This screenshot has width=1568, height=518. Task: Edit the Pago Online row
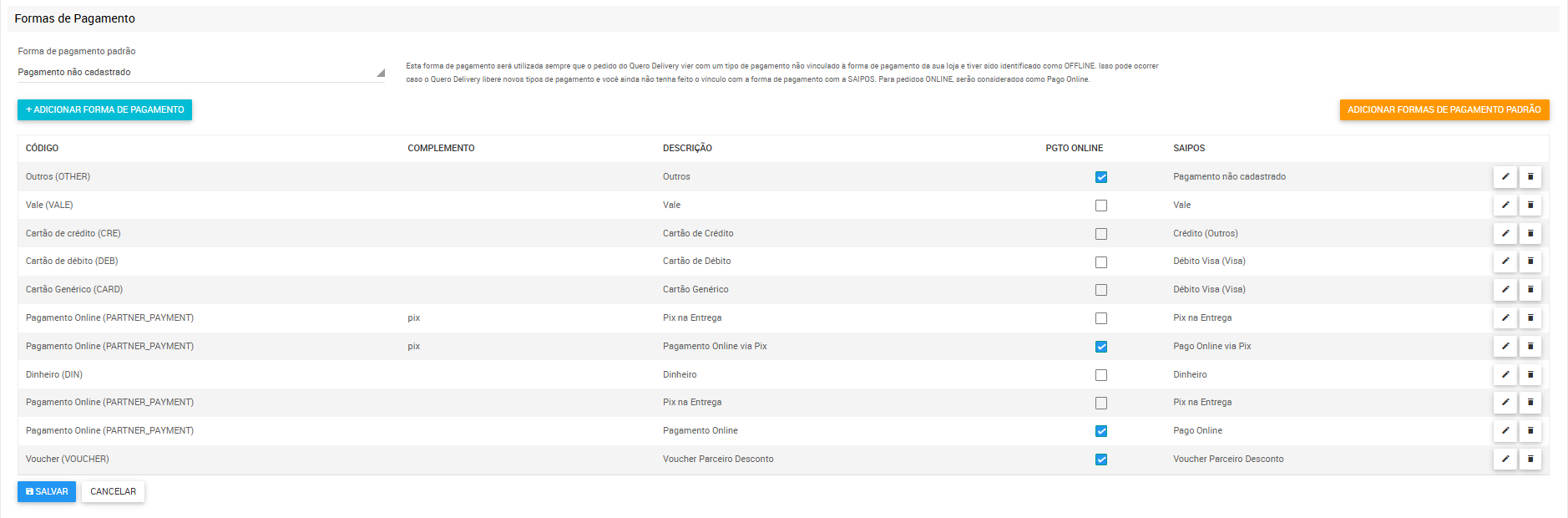click(x=1505, y=431)
